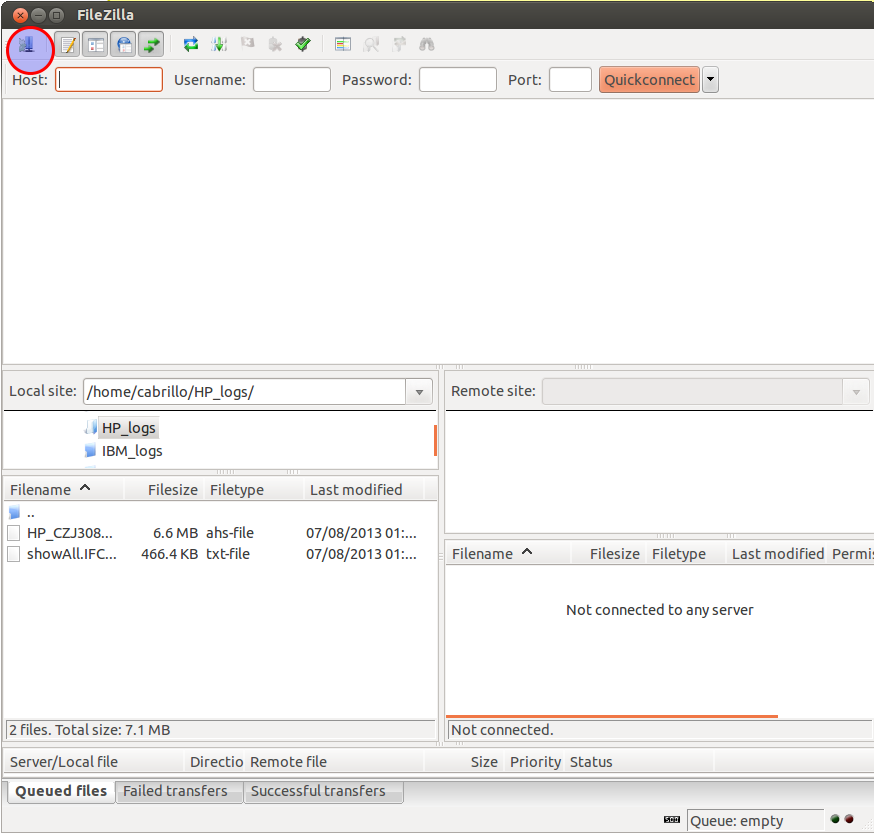
Task: Switch to the Failed transfers tab
Action: [175, 791]
